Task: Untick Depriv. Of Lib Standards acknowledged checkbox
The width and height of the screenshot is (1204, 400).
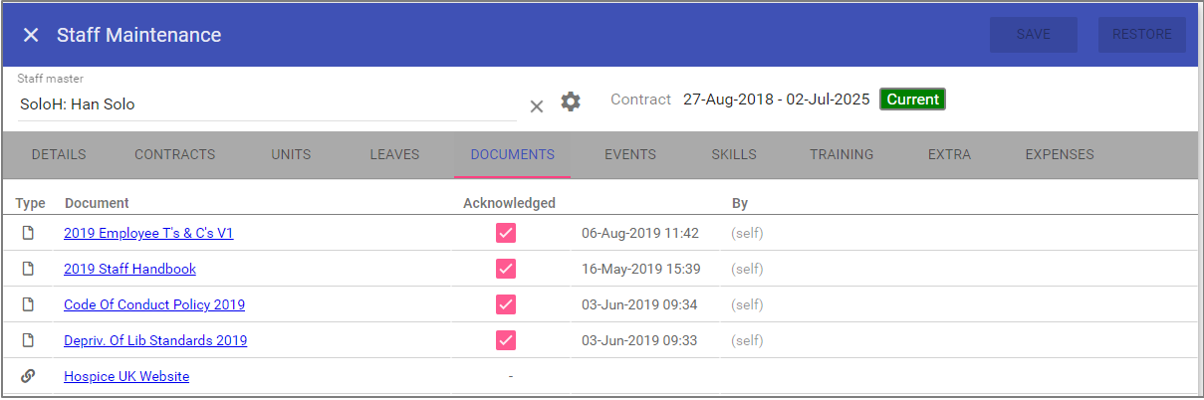Action: (506, 341)
